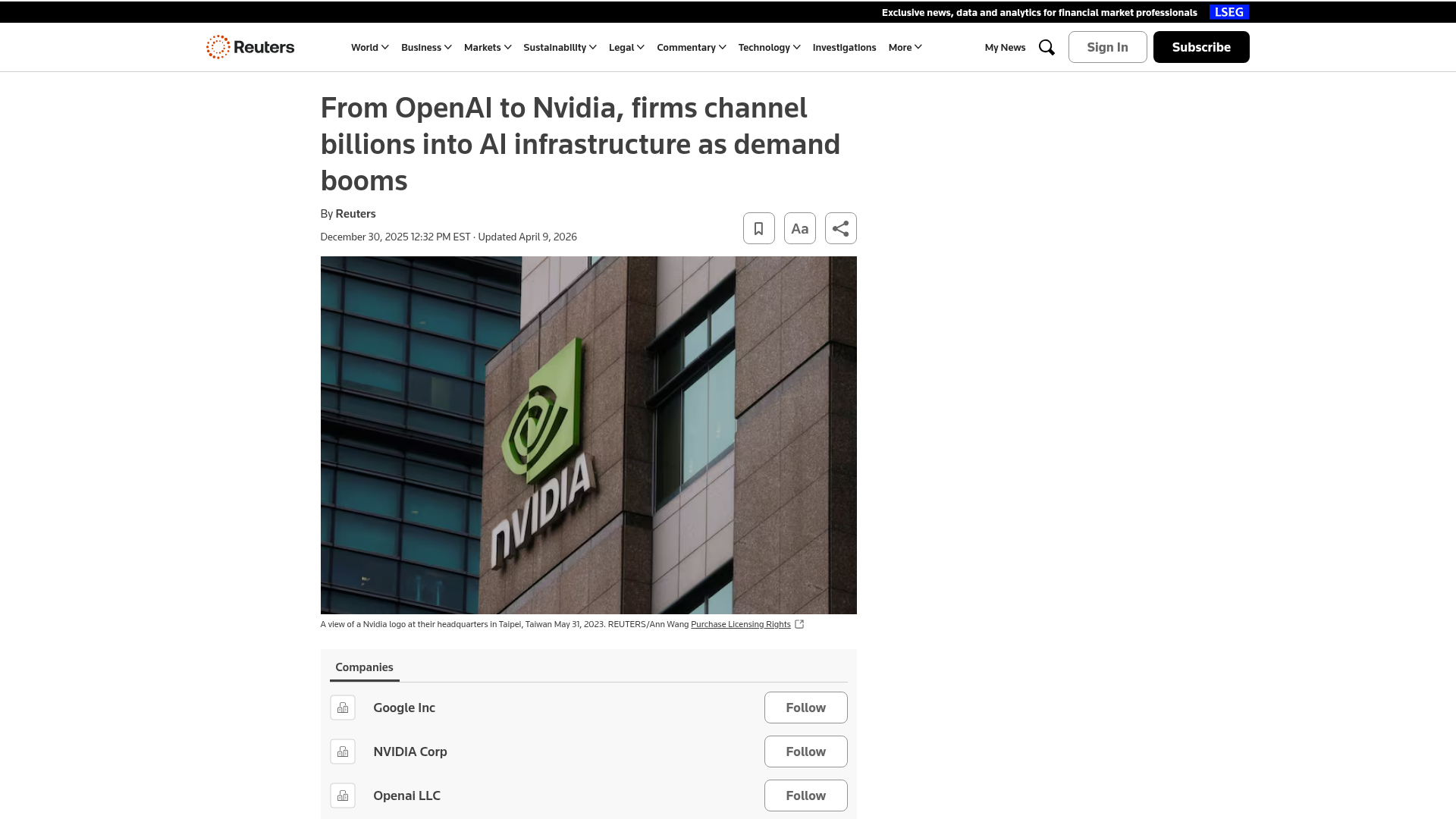Image resolution: width=1456 pixels, height=819 pixels.
Task: Select the Companies tab
Action: coord(364,667)
